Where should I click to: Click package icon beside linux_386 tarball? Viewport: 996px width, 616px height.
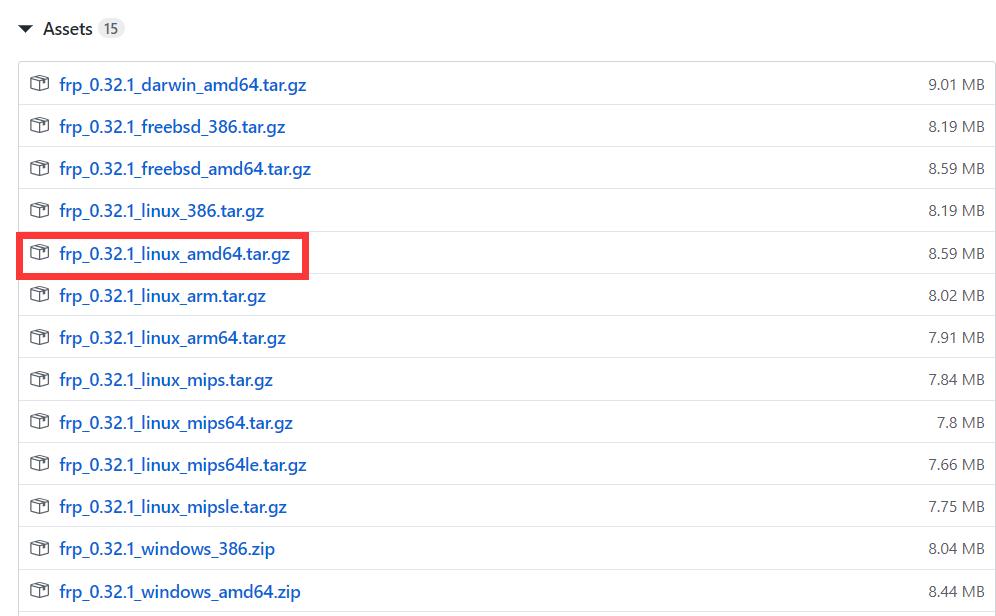pyautogui.click(x=39, y=210)
